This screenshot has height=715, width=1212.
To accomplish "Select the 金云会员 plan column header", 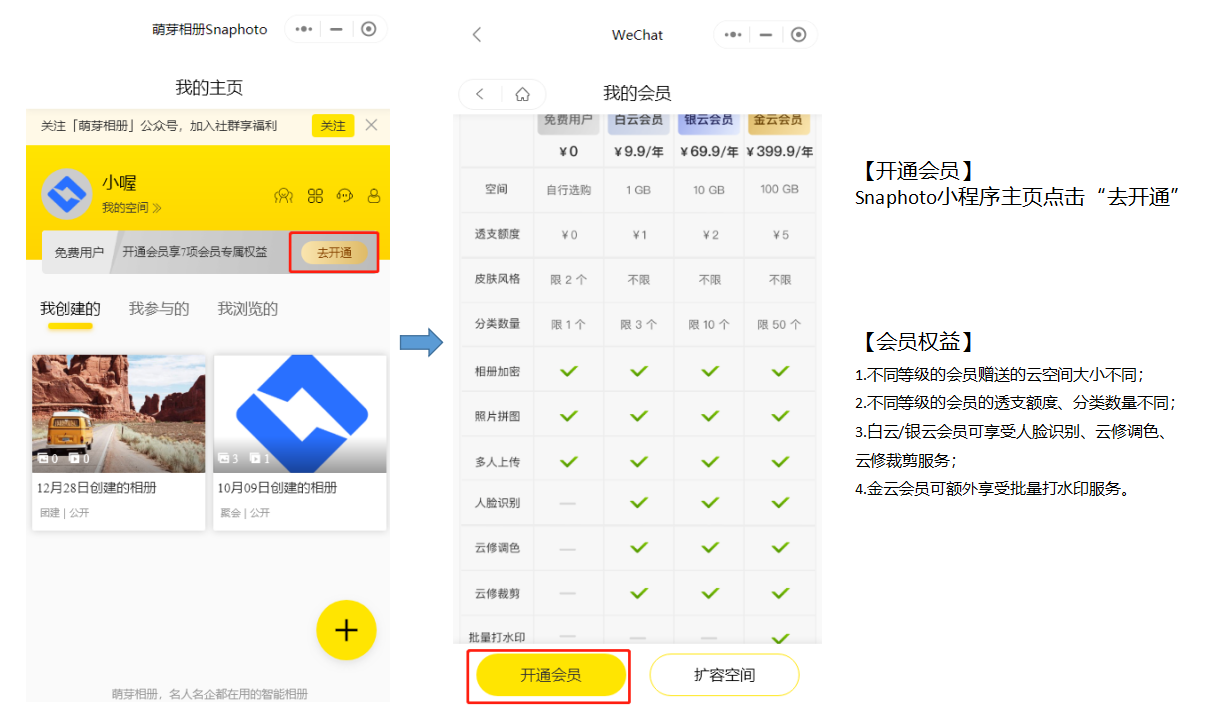I will tap(779, 121).
